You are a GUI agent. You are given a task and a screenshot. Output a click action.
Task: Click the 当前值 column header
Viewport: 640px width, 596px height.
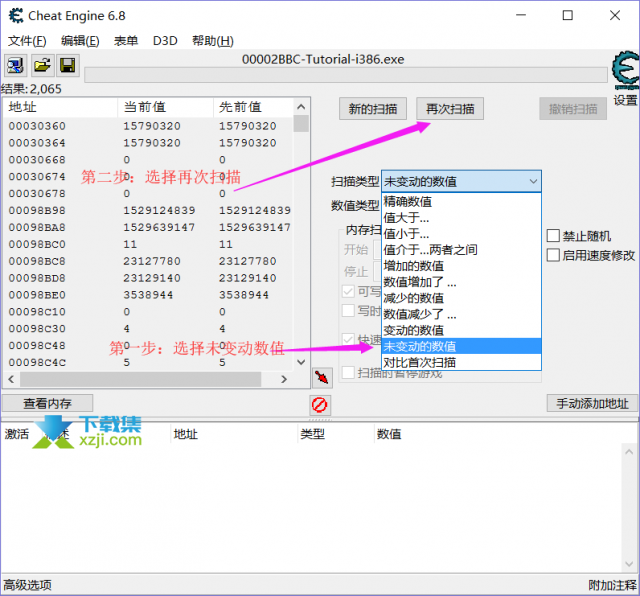click(165, 107)
